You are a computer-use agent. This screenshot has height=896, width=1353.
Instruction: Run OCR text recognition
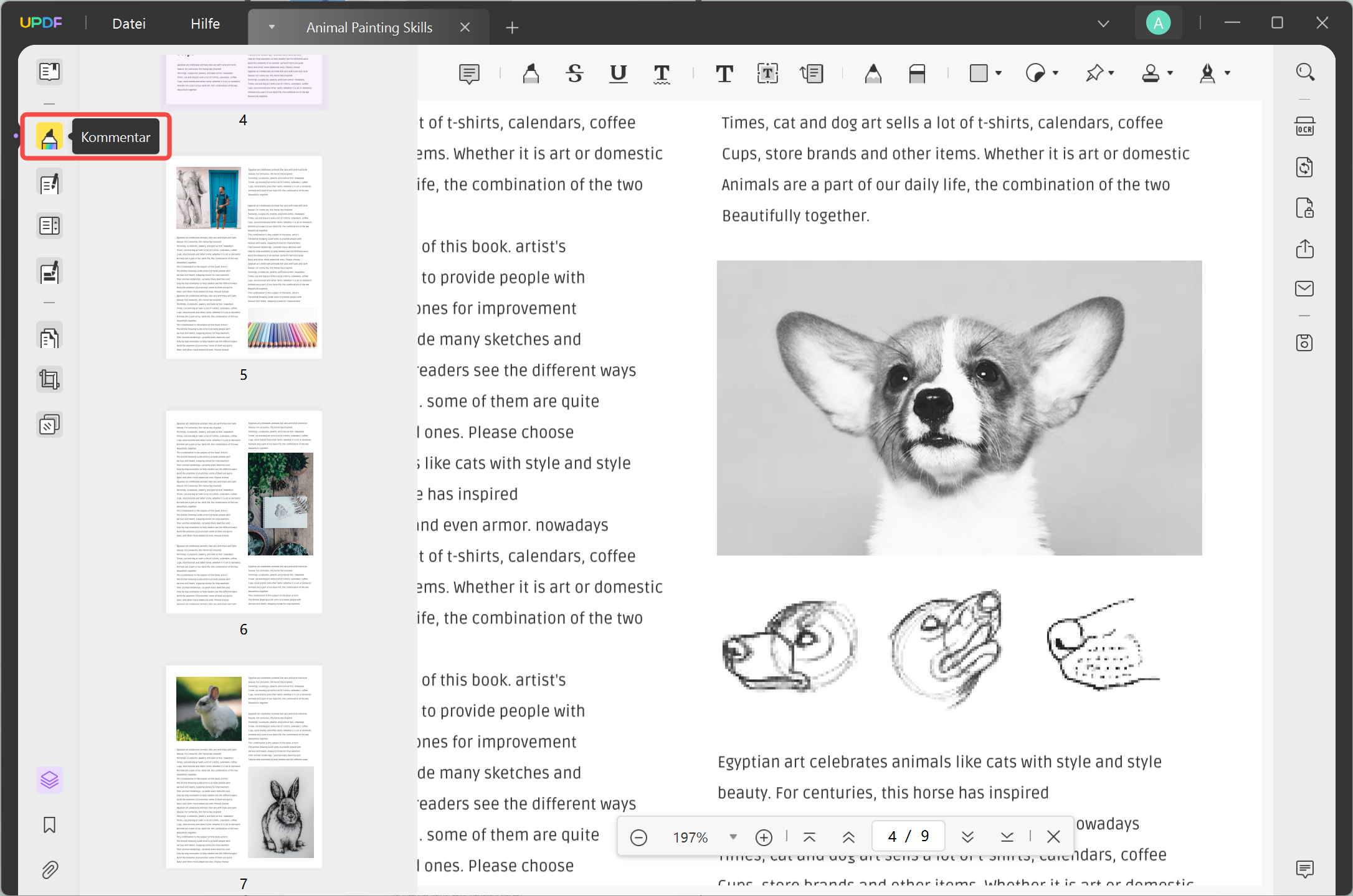pyautogui.click(x=1305, y=127)
